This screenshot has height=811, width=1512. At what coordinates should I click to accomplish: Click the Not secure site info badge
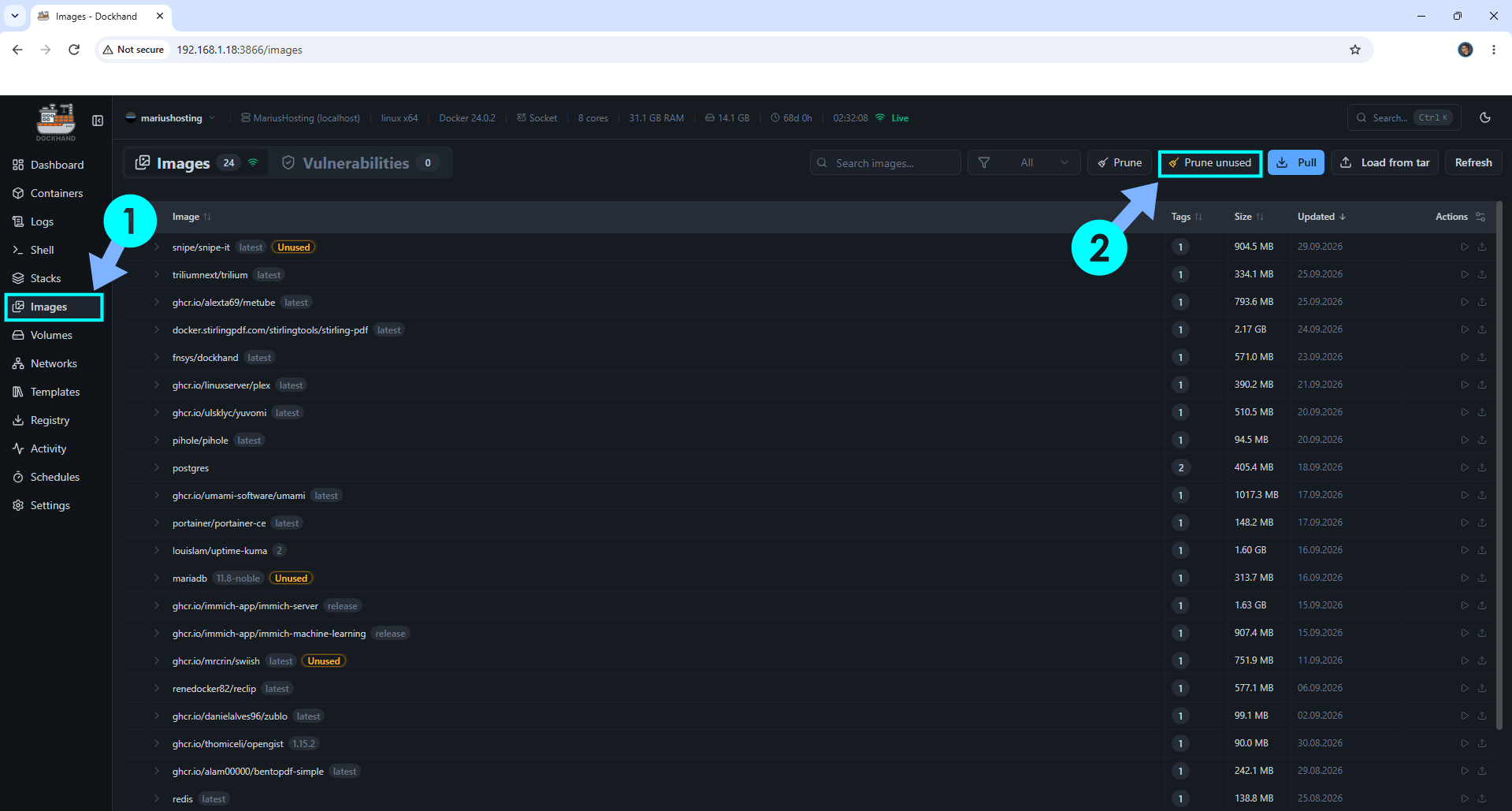[134, 50]
